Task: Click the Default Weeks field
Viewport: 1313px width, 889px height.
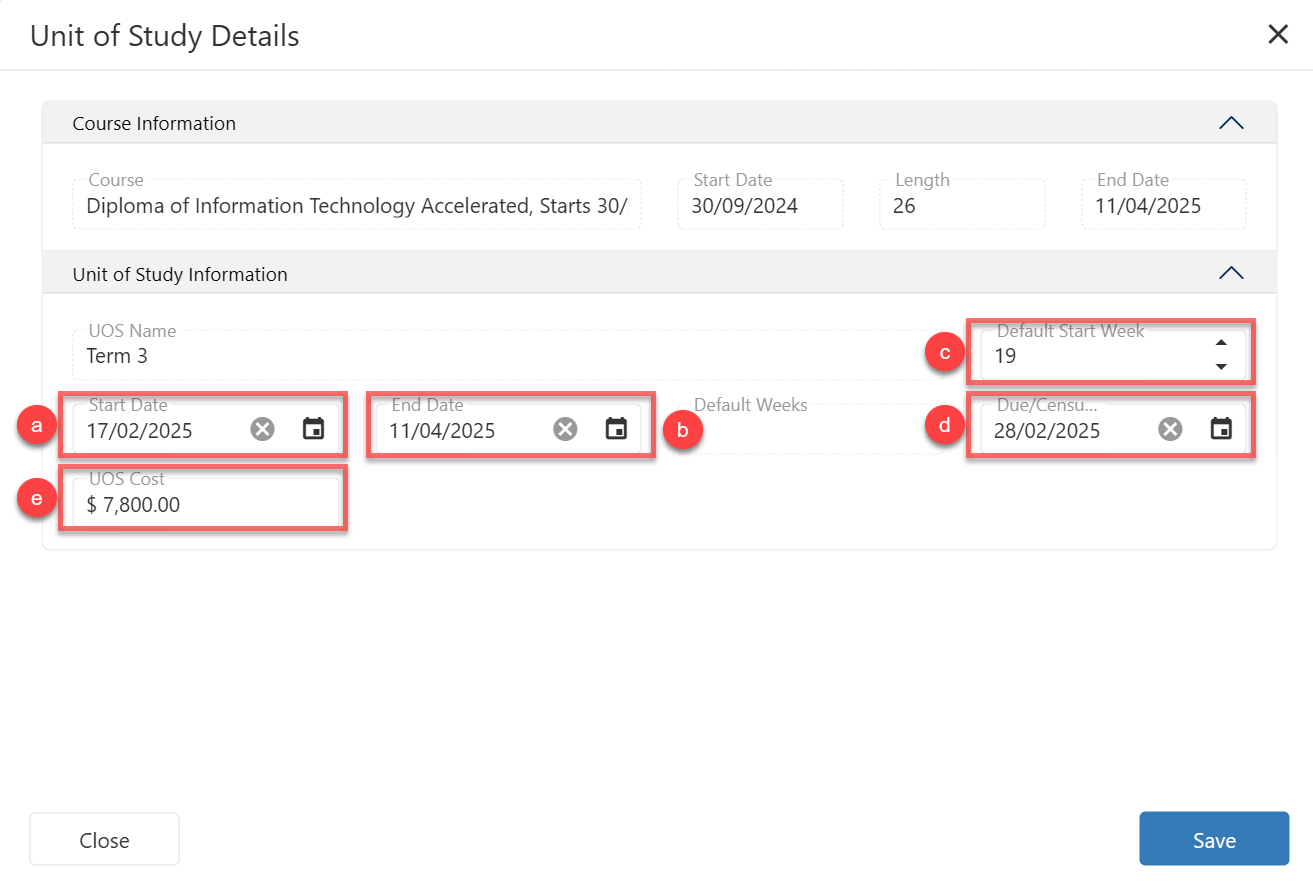Action: click(811, 429)
